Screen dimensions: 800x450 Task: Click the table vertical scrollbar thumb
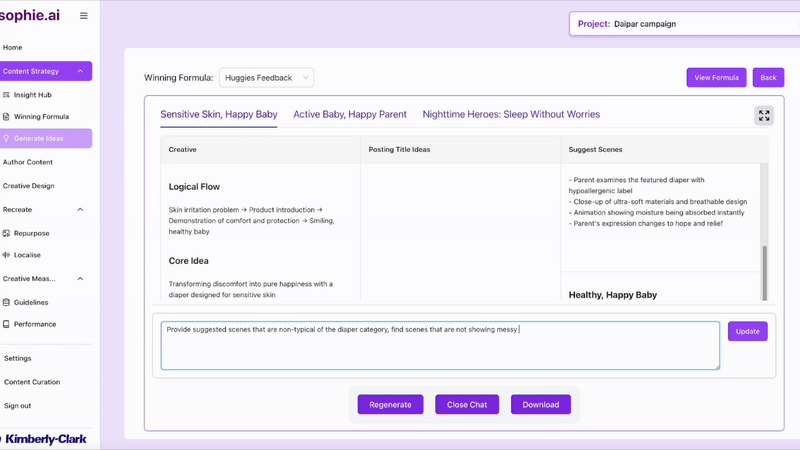pyautogui.click(x=764, y=273)
